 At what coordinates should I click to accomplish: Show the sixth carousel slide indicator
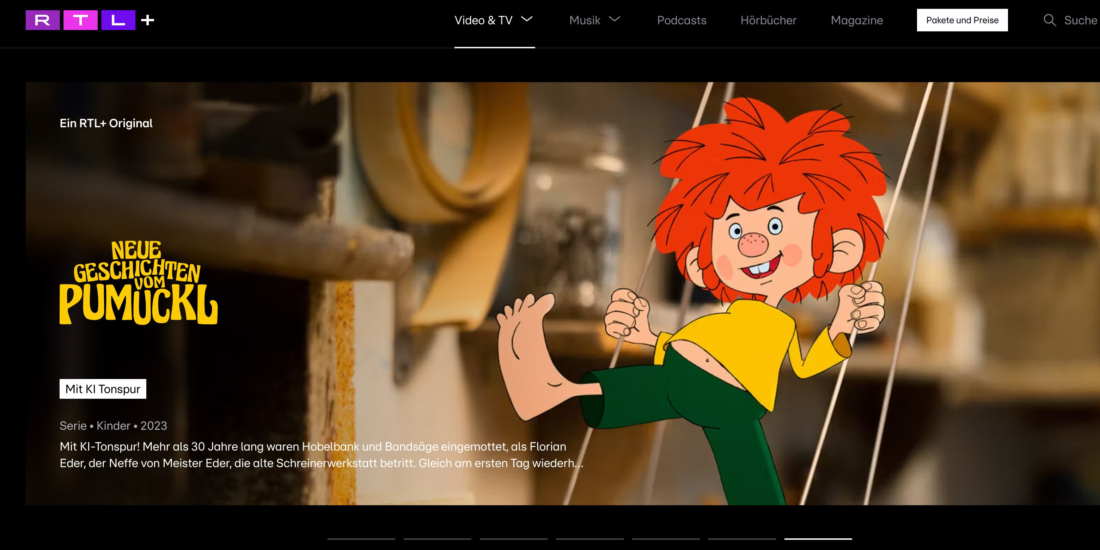742,538
